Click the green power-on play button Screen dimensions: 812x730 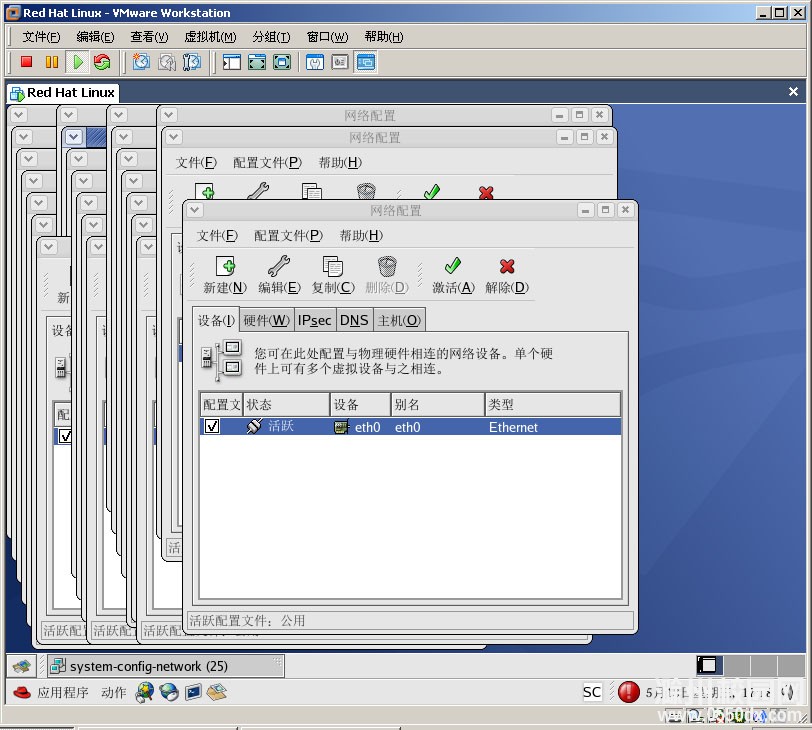pyautogui.click(x=78, y=62)
